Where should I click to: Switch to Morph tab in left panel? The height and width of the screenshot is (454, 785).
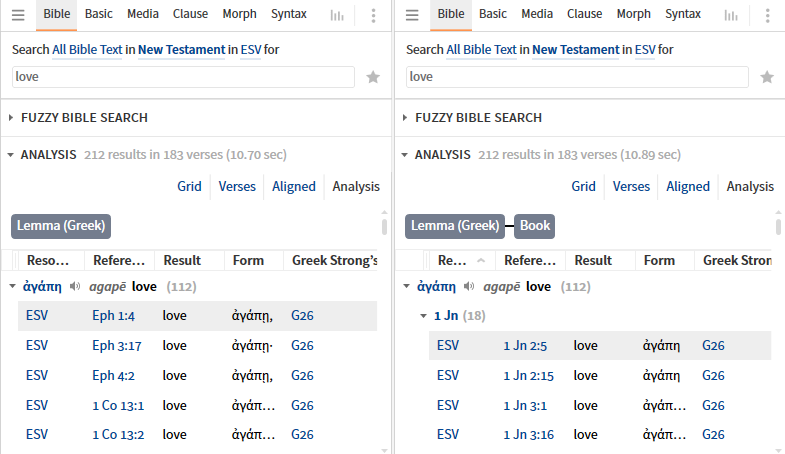click(x=239, y=14)
